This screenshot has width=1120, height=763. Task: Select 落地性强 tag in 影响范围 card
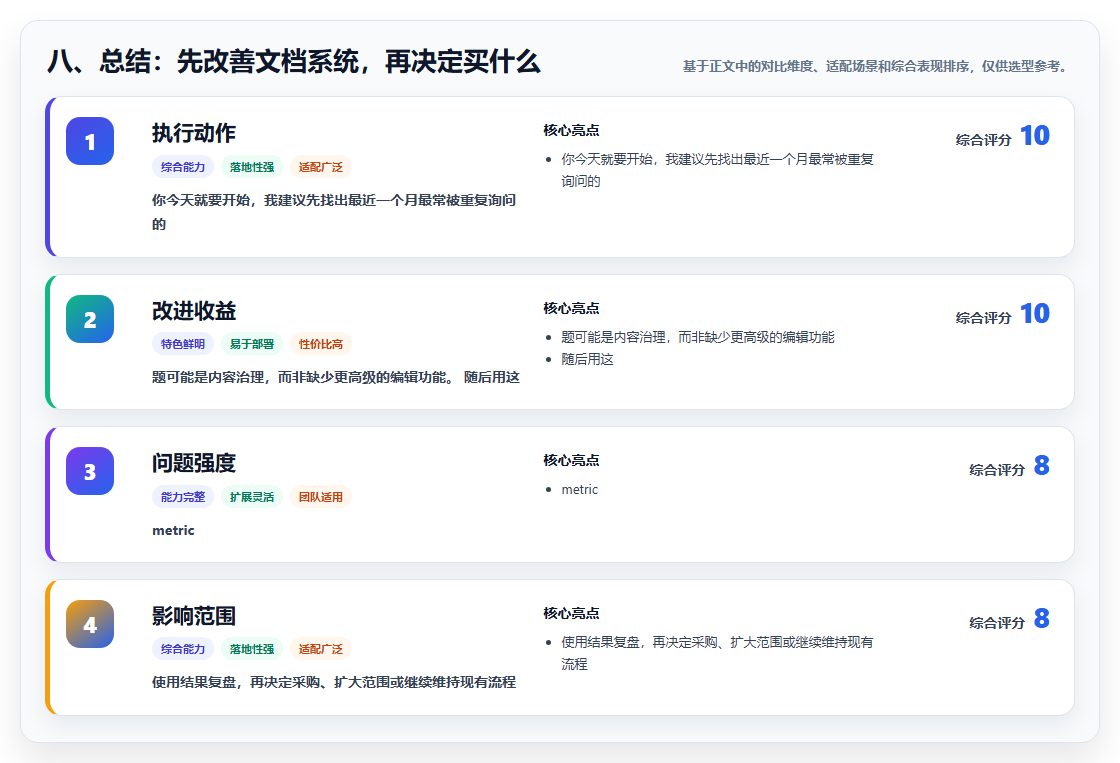point(252,649)
